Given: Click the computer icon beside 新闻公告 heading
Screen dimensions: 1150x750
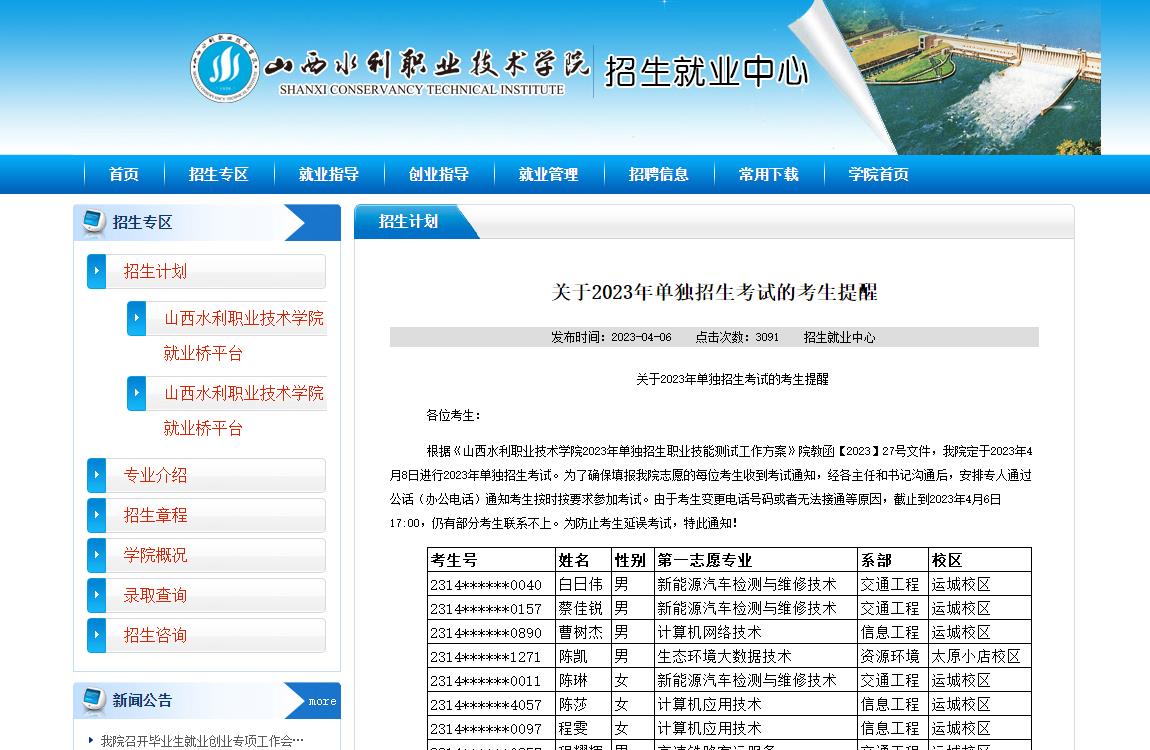Looking at the screenshot, I should click(93, 699).
